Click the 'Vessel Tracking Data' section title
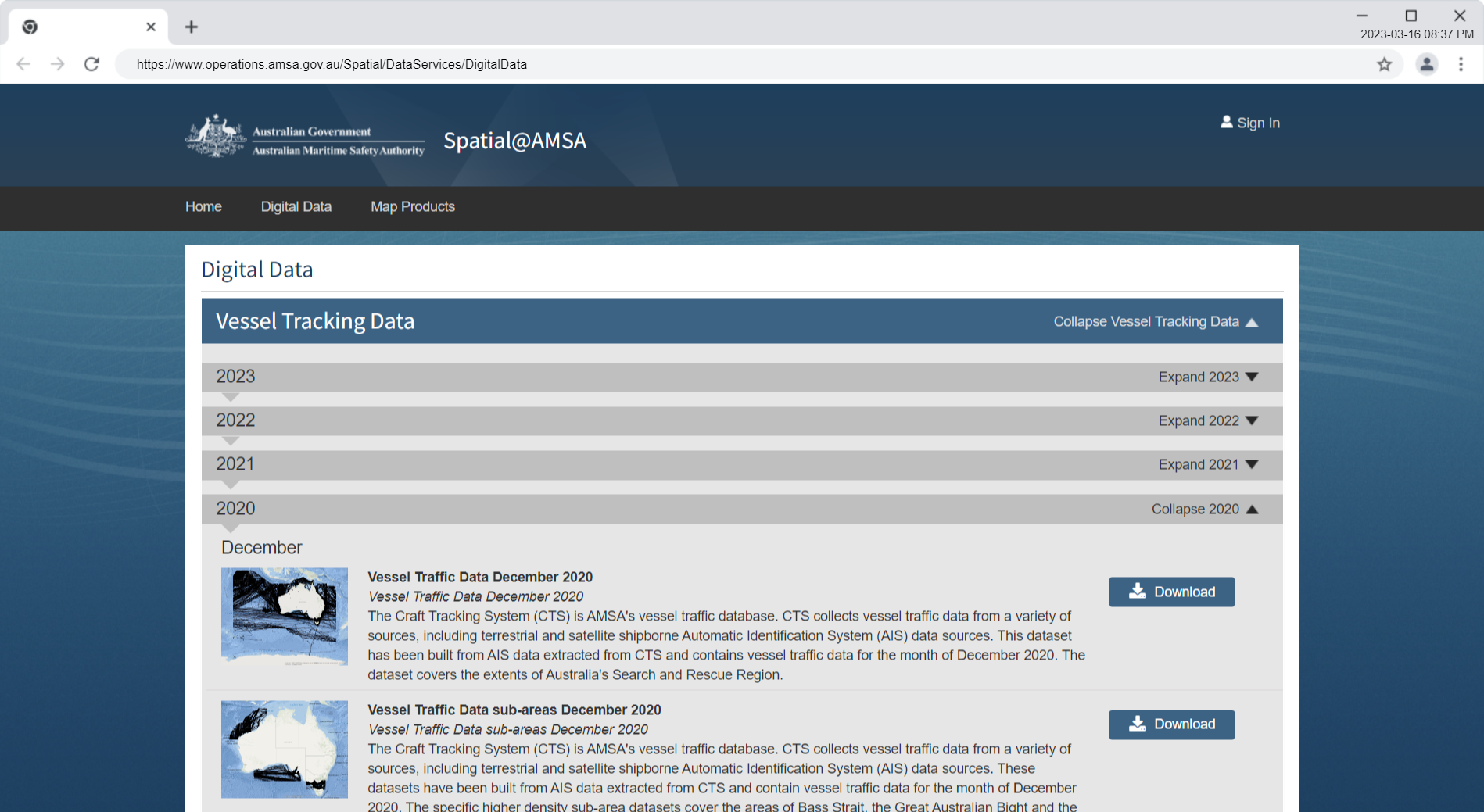Viewport: 1484px width, 812px height. [x=315, y=321]
